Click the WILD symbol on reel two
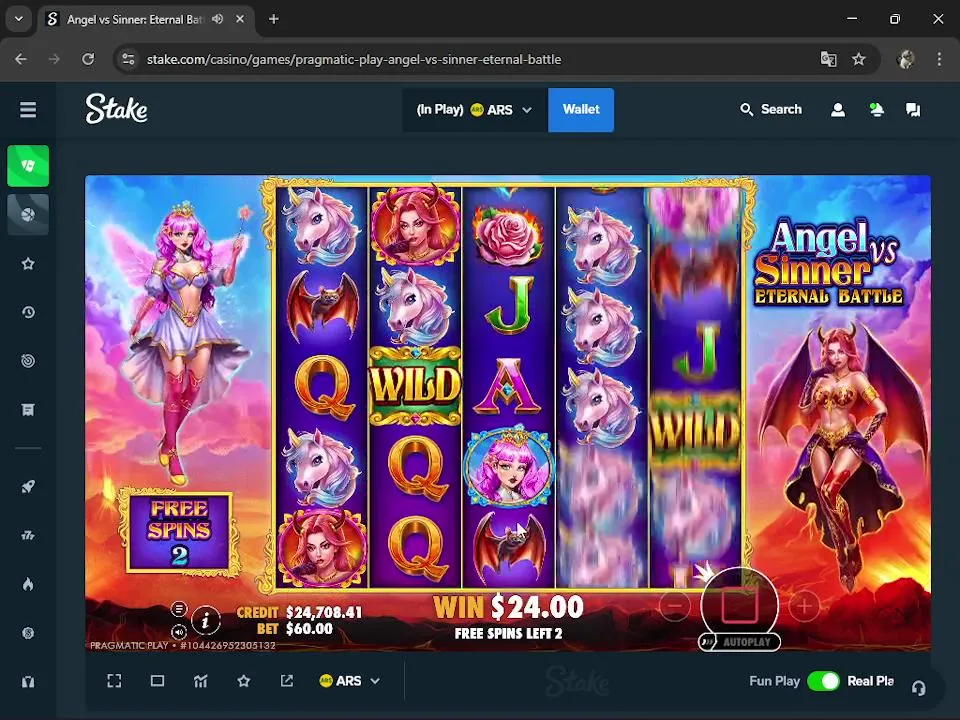This screenshot has width=960, height=720. coord(415,386)
